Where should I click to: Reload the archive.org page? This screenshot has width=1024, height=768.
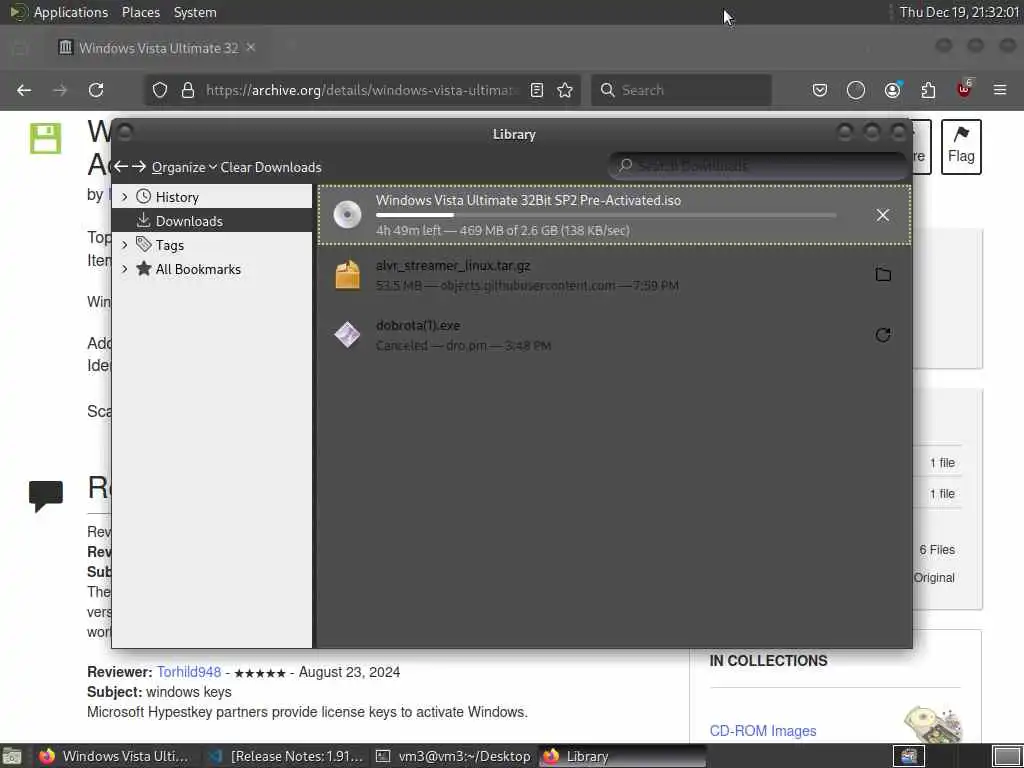tap(96, 90)
